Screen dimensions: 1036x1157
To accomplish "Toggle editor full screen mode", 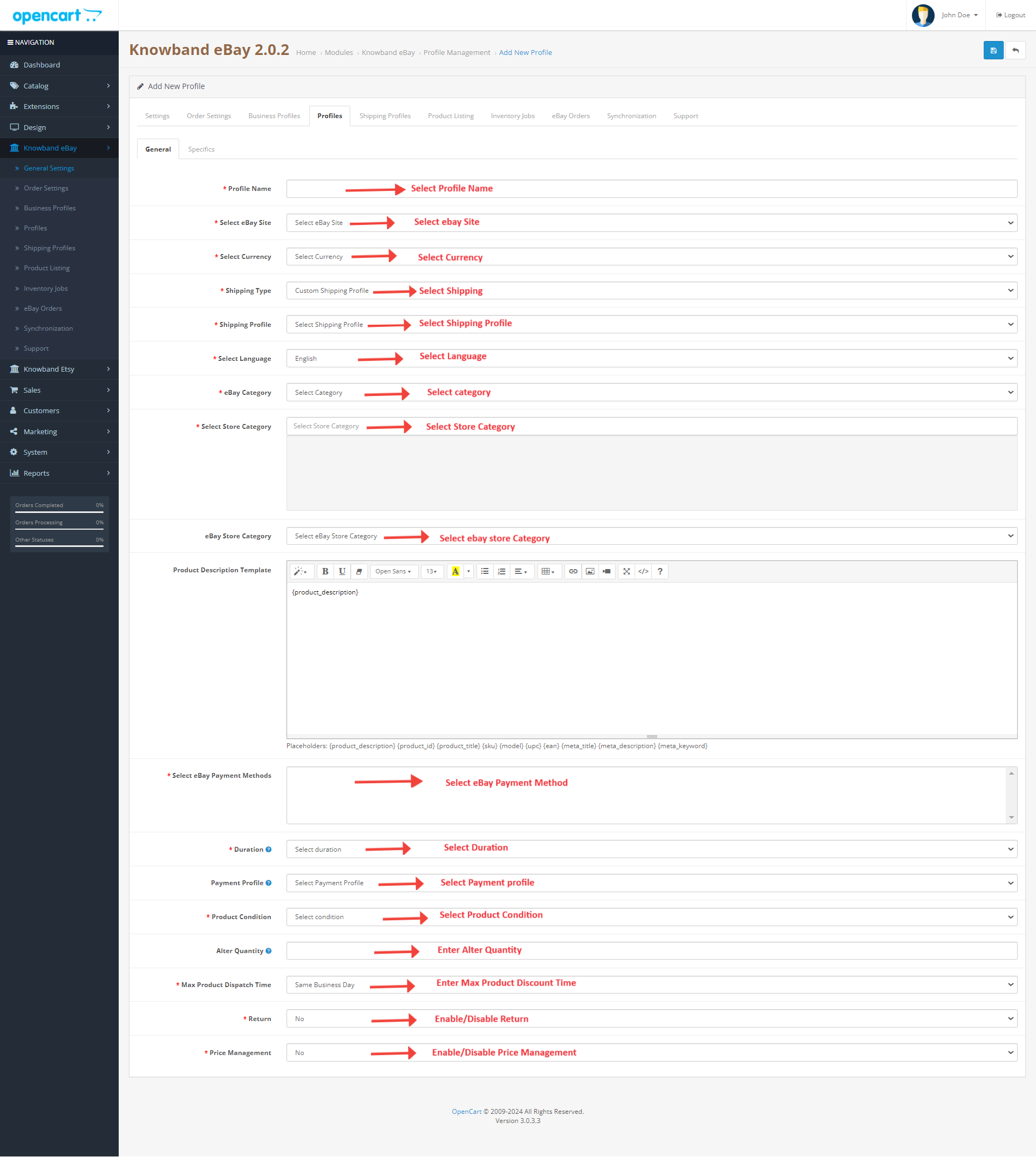I will pos(626,571).
